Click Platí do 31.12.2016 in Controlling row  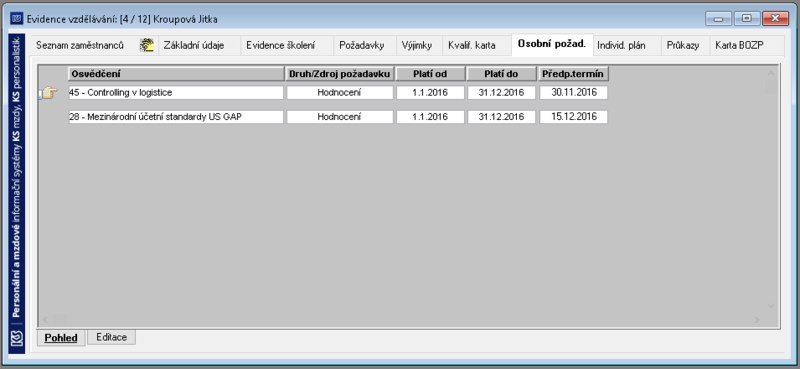click(x=501, y=92)
